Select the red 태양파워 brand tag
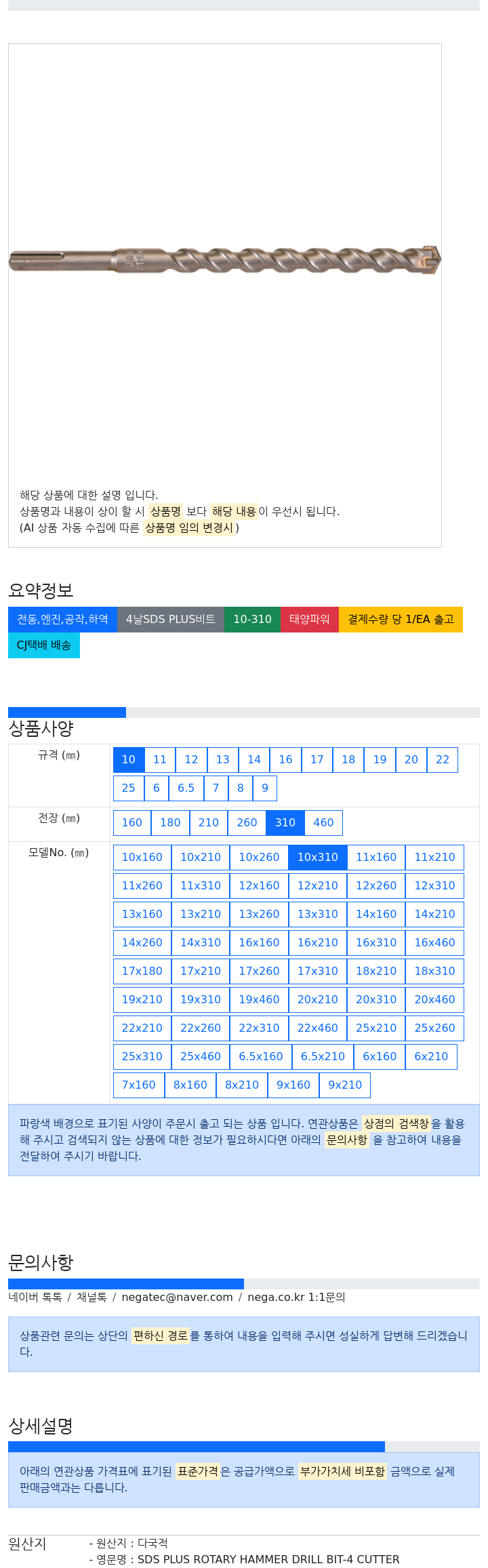Image resolution: width=488 pixels, height=1568 pixels. pos(310,620)
